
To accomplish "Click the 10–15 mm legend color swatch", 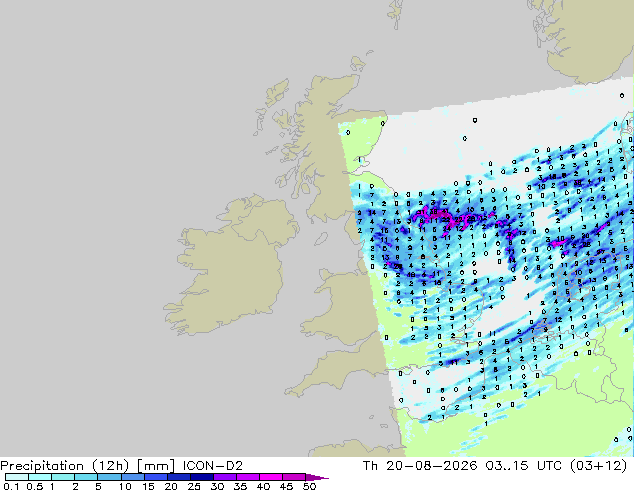I will tap(132, 477).
